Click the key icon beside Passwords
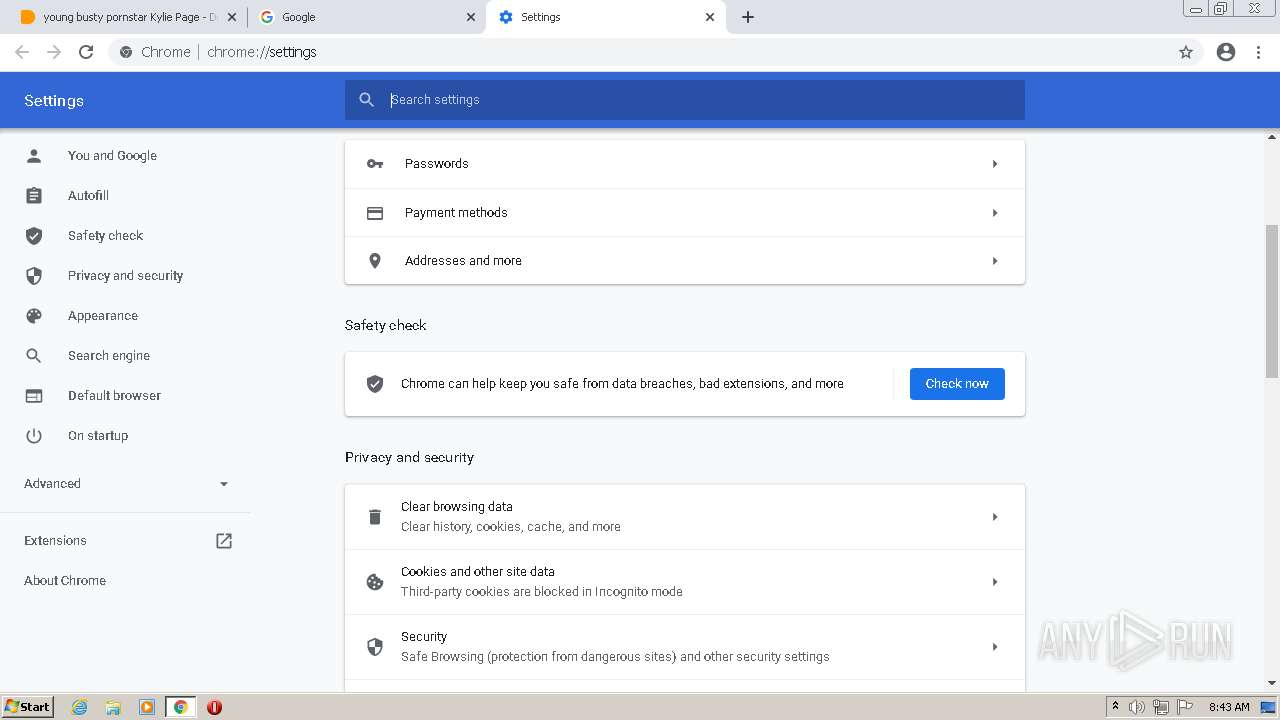 [375, 164]
